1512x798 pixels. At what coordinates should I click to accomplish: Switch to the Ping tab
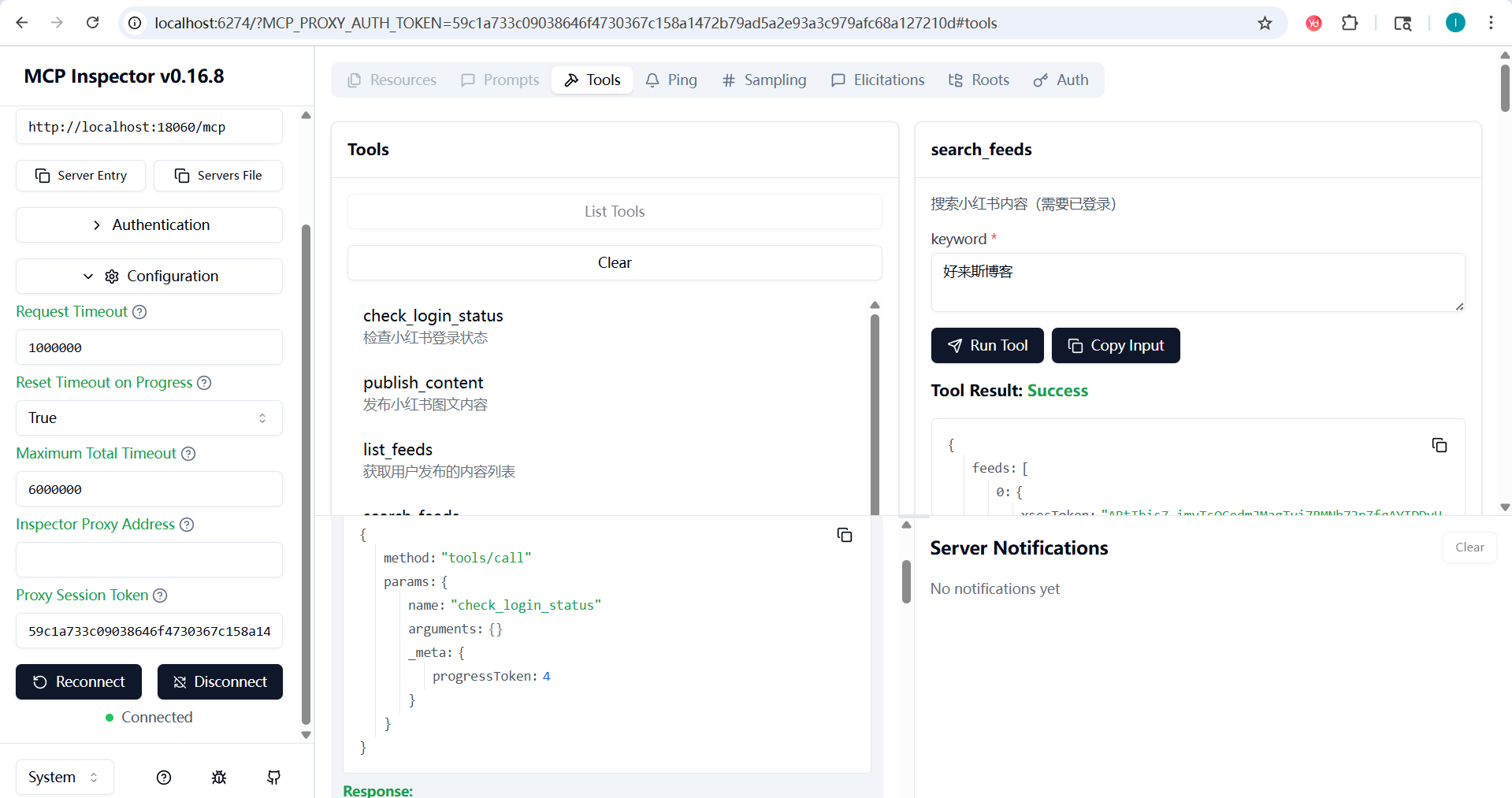pos(671,80)
